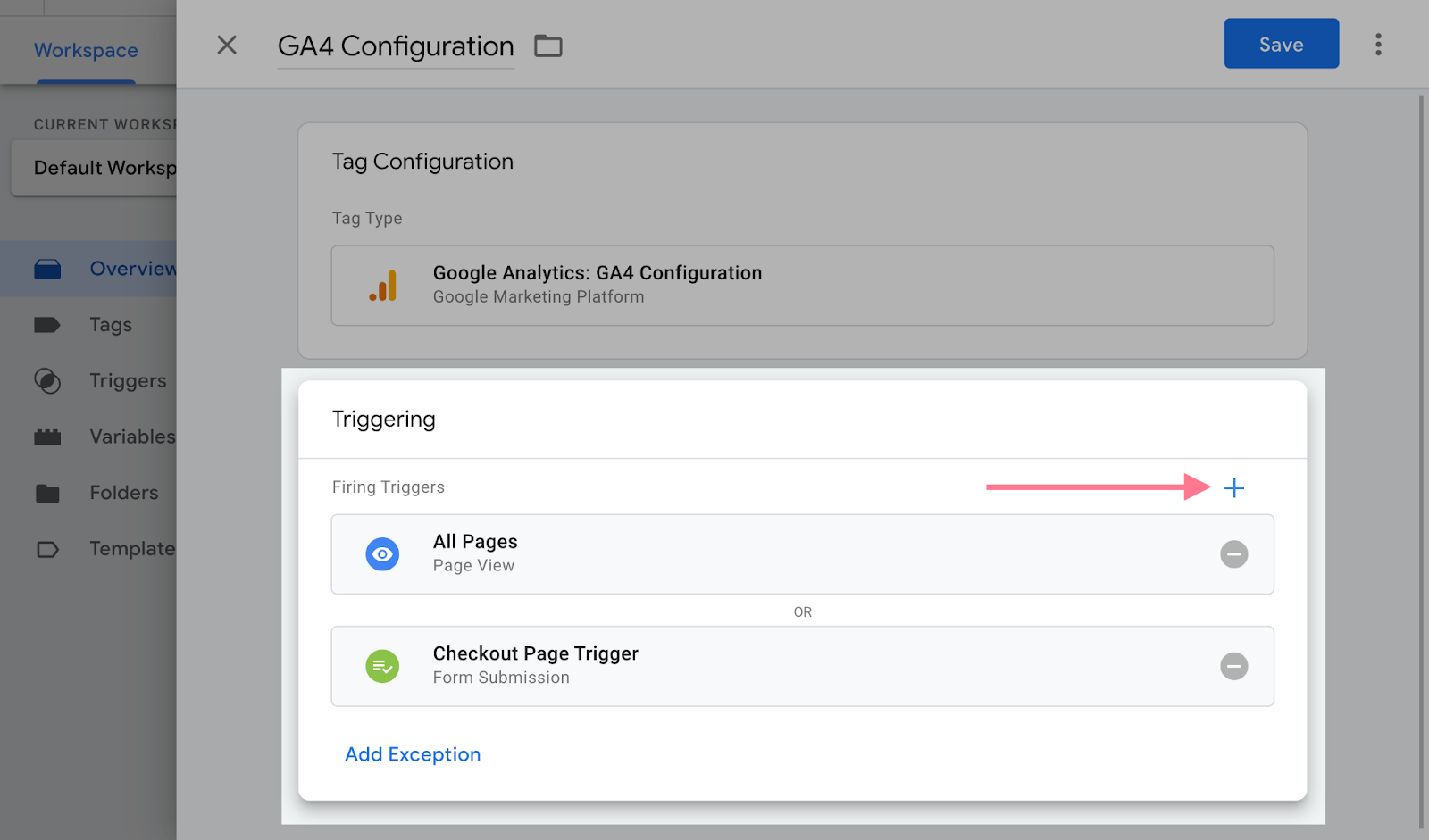Open the folder icon next to GA4 Configuration
This screenshot has width=1429, height=840.
[x=547, y=46]
